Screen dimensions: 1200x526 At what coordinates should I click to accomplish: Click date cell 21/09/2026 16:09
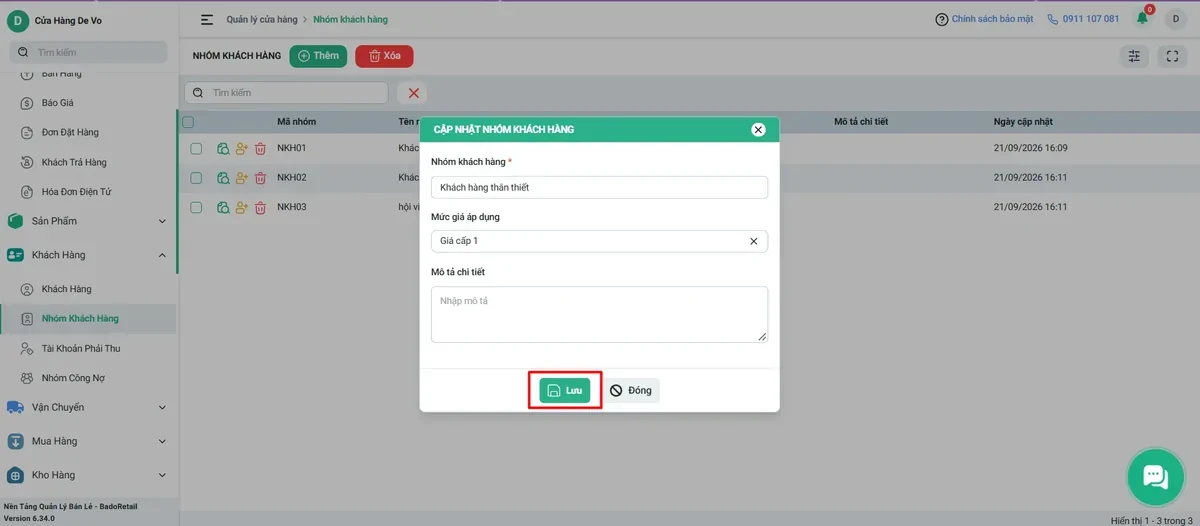coord(1031,149)
